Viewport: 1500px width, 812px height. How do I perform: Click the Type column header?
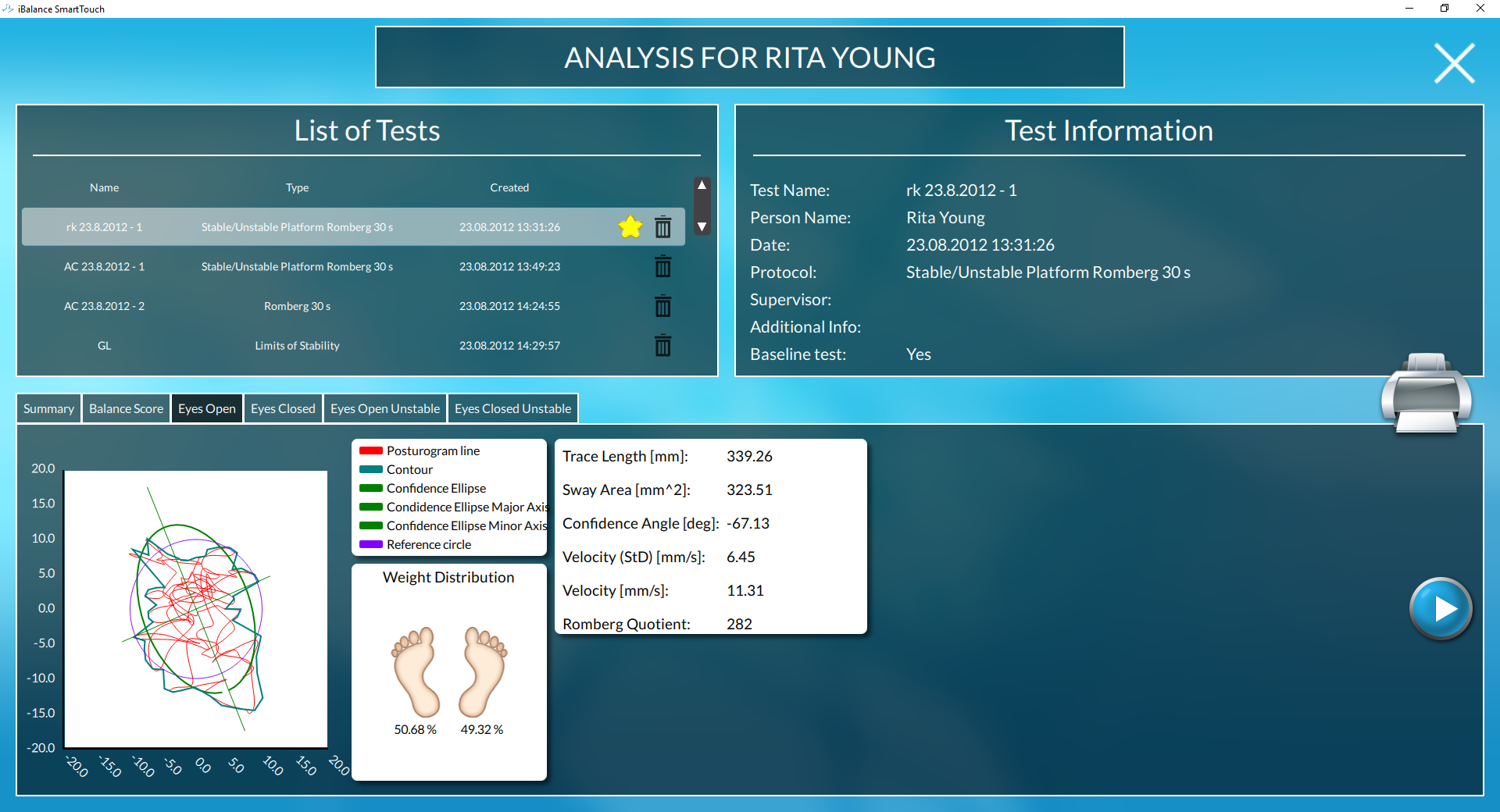297,187
